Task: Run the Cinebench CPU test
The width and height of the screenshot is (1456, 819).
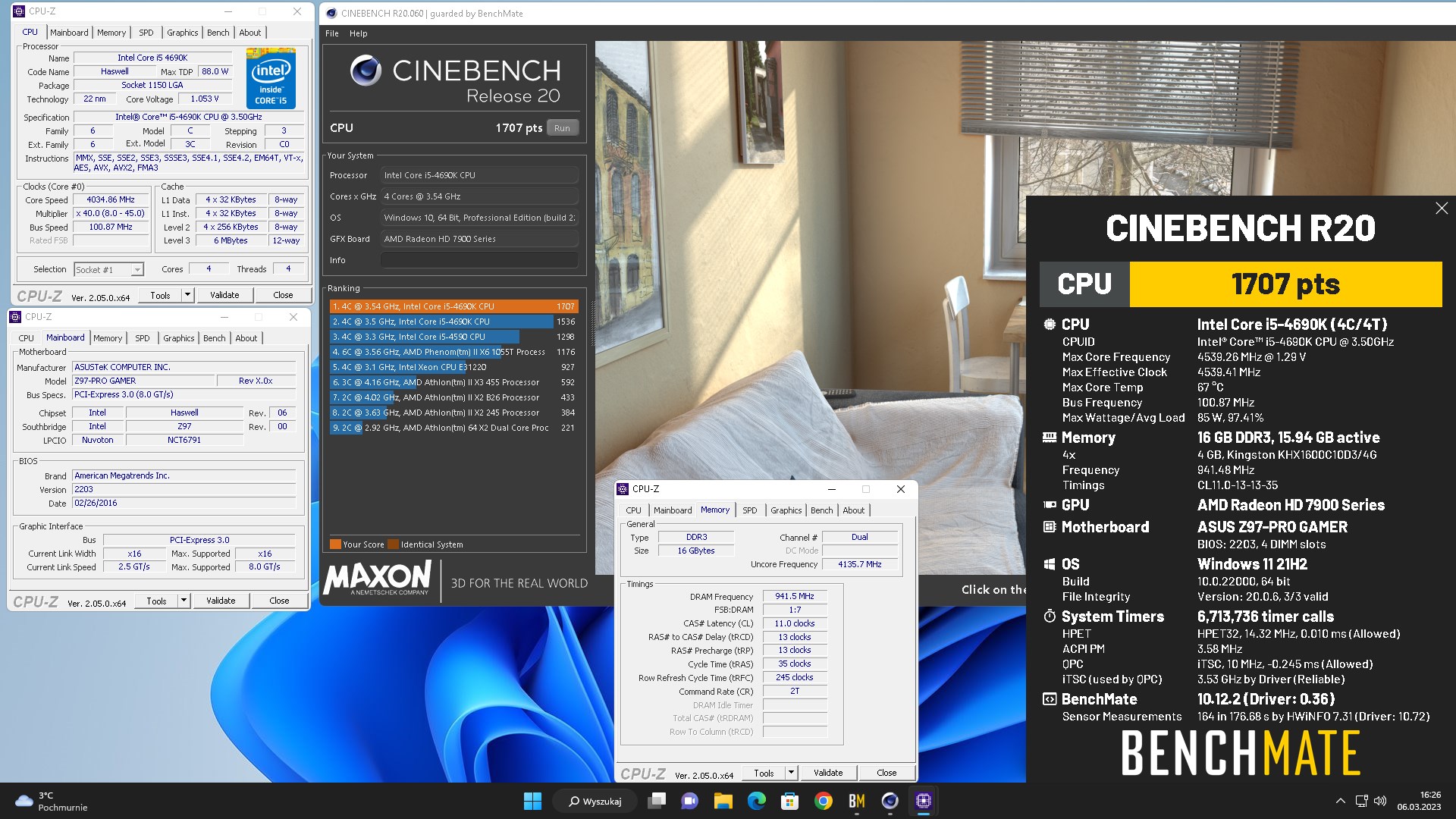Action: [x=562, y=128]
